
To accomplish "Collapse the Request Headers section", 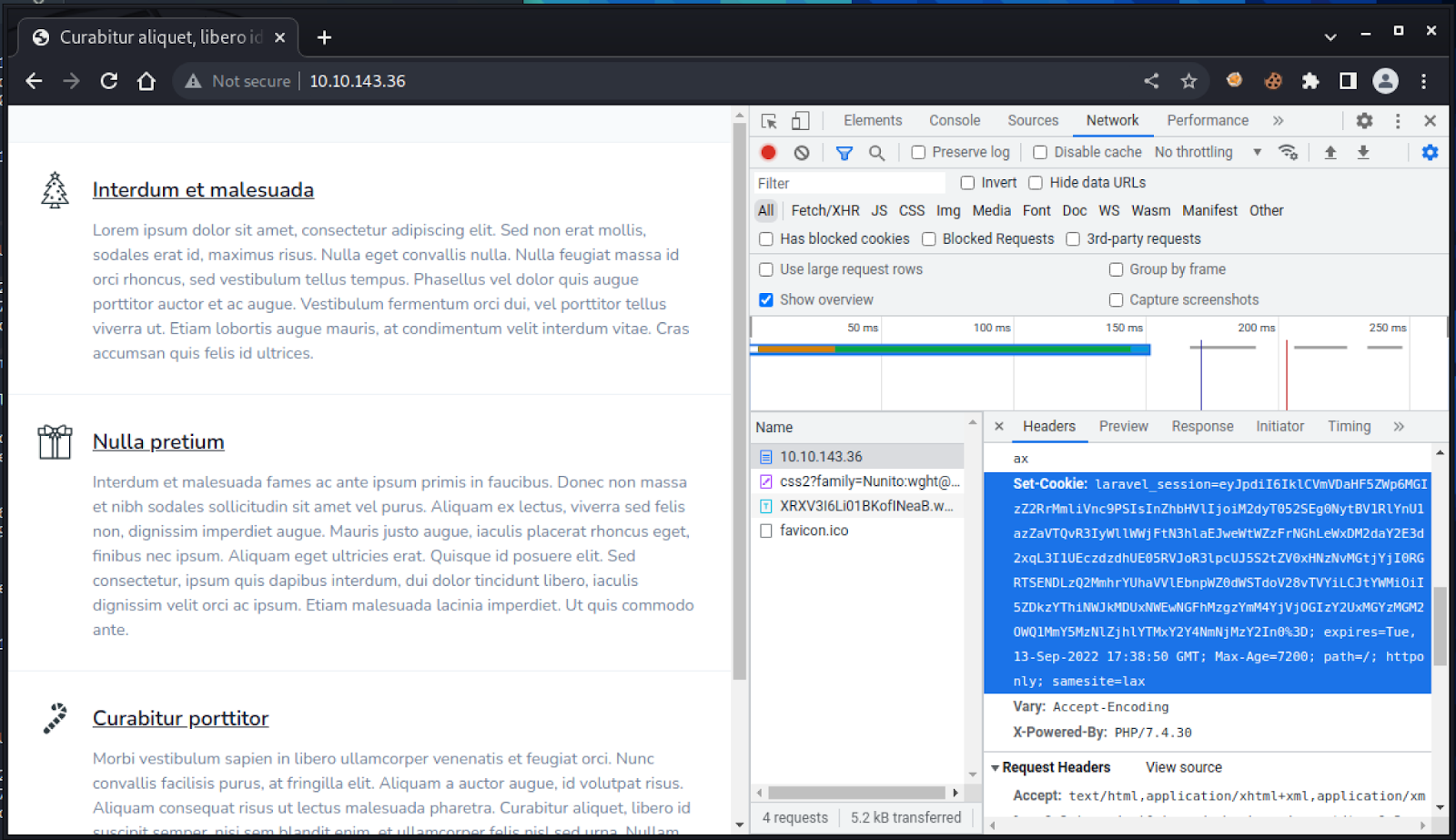I will 996,768.
